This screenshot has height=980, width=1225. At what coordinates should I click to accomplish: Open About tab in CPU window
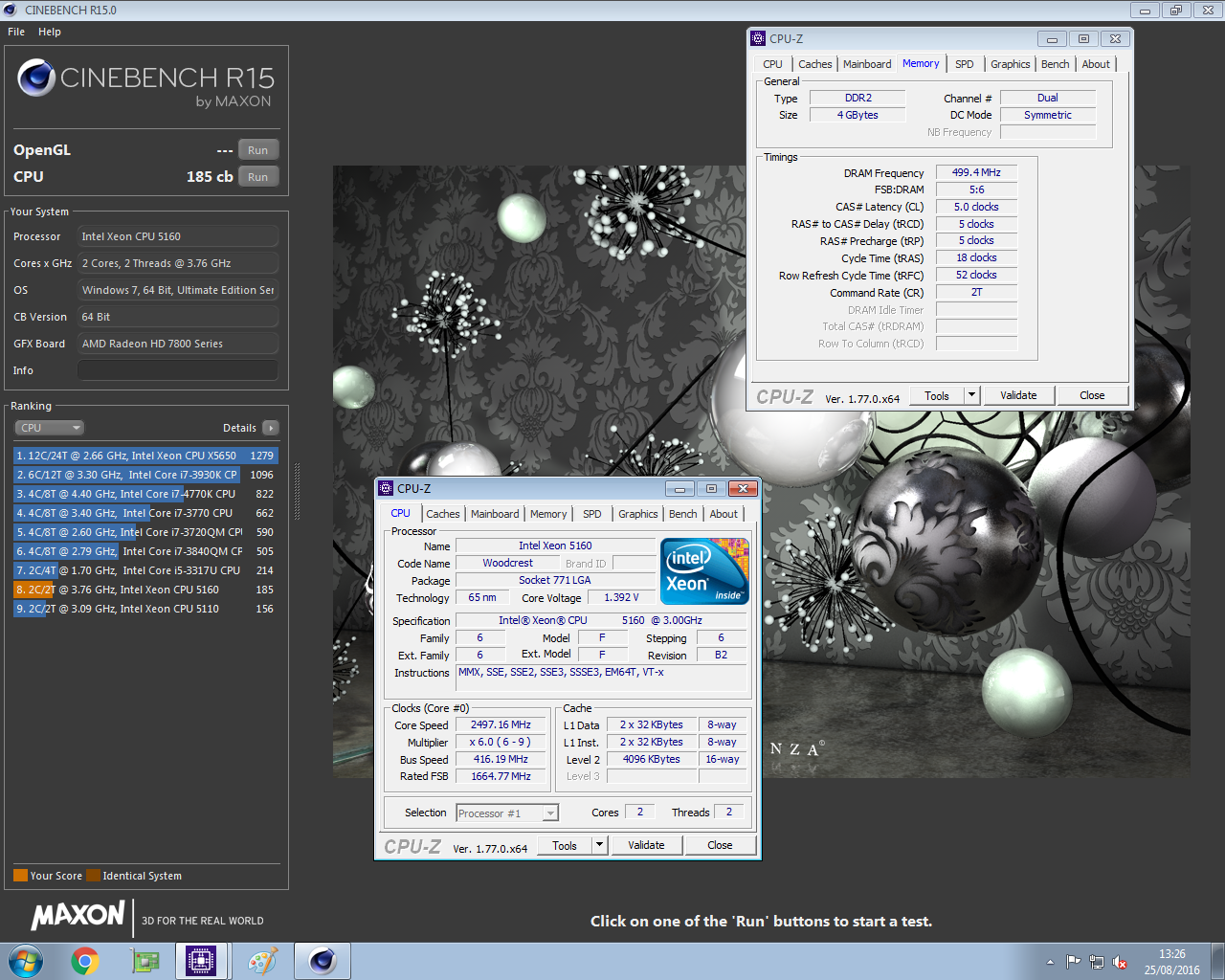(724, 514)
